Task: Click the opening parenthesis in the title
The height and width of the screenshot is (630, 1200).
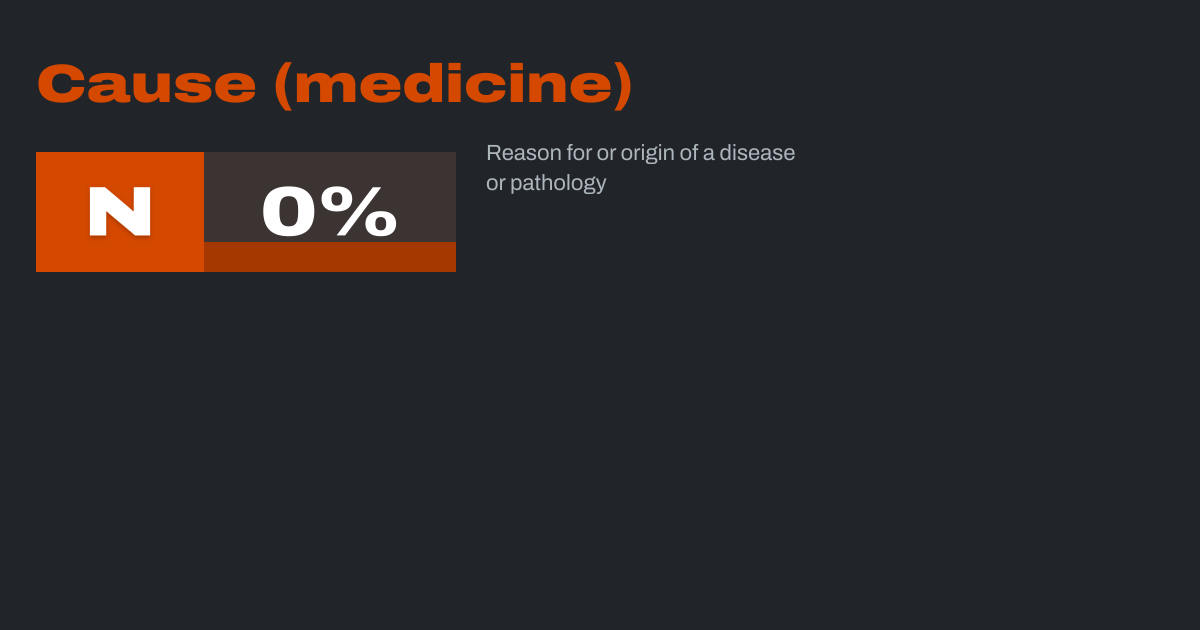Action: click(281, 84)
